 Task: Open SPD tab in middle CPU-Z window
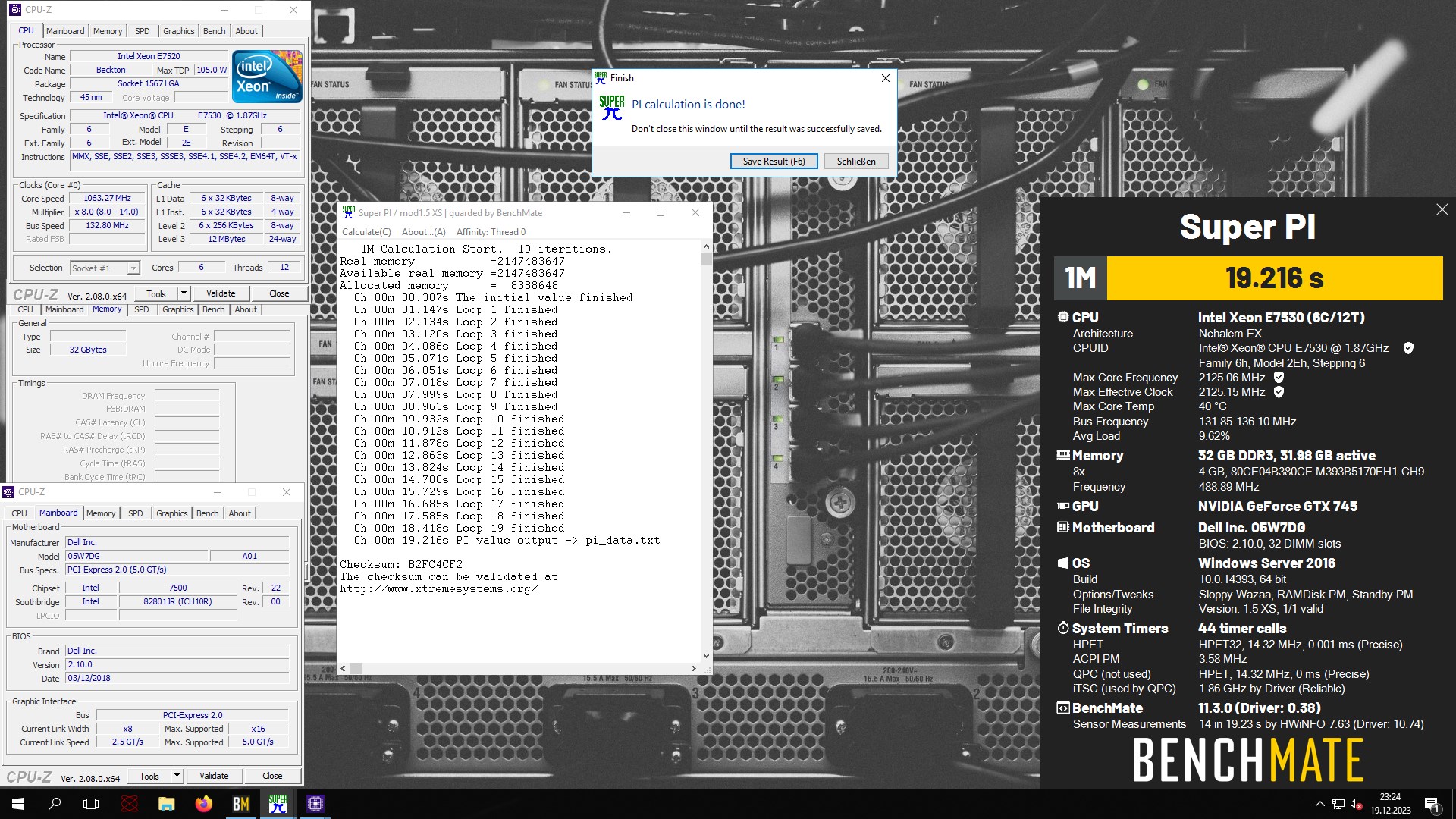coord(142,309)
